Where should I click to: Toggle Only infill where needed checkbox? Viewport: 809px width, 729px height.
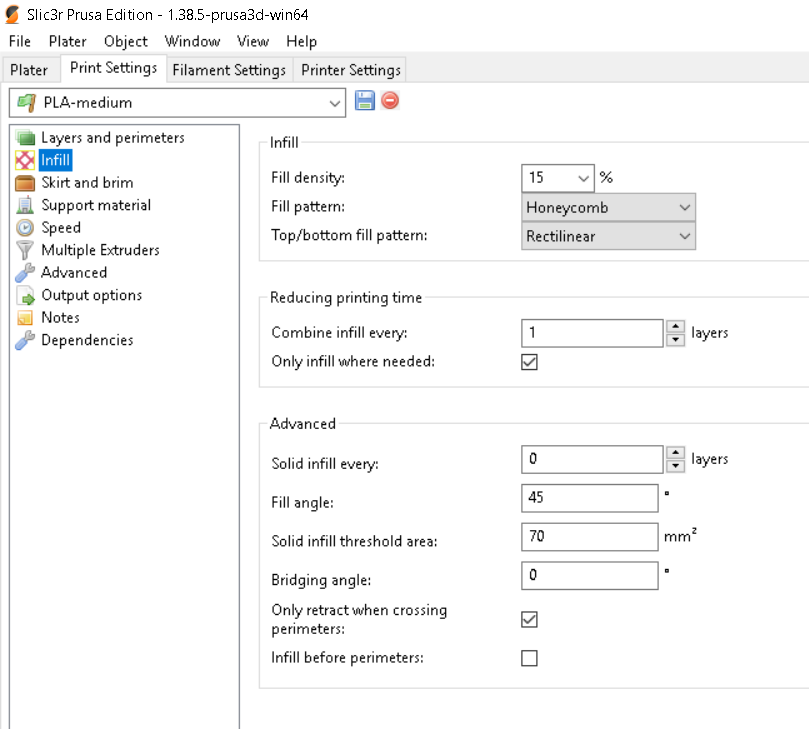coord(529,362)
